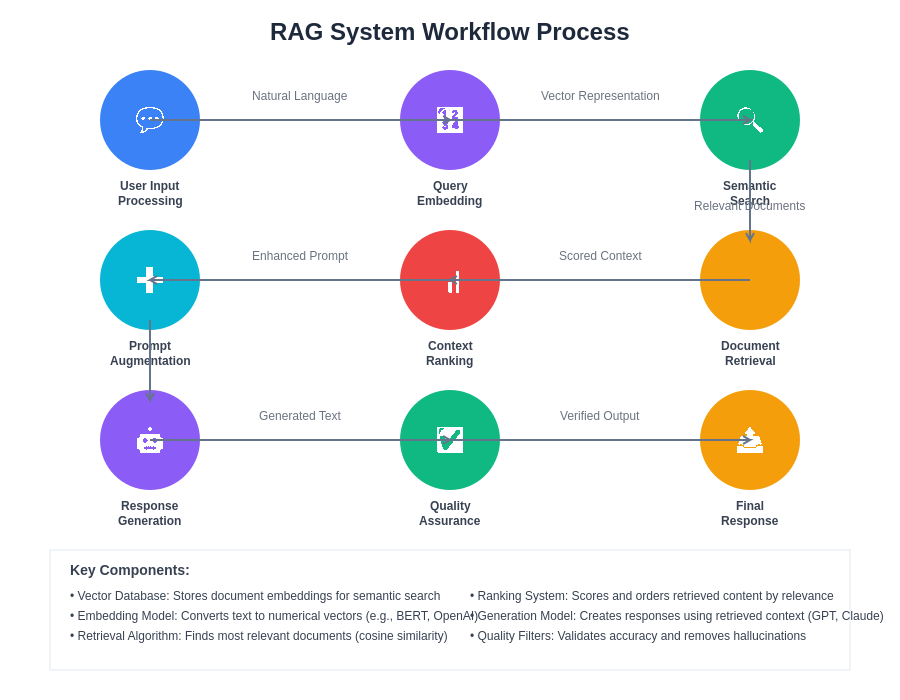Select the Vector Database bullet point
This screenshot has width=900, height=700.
255,596
